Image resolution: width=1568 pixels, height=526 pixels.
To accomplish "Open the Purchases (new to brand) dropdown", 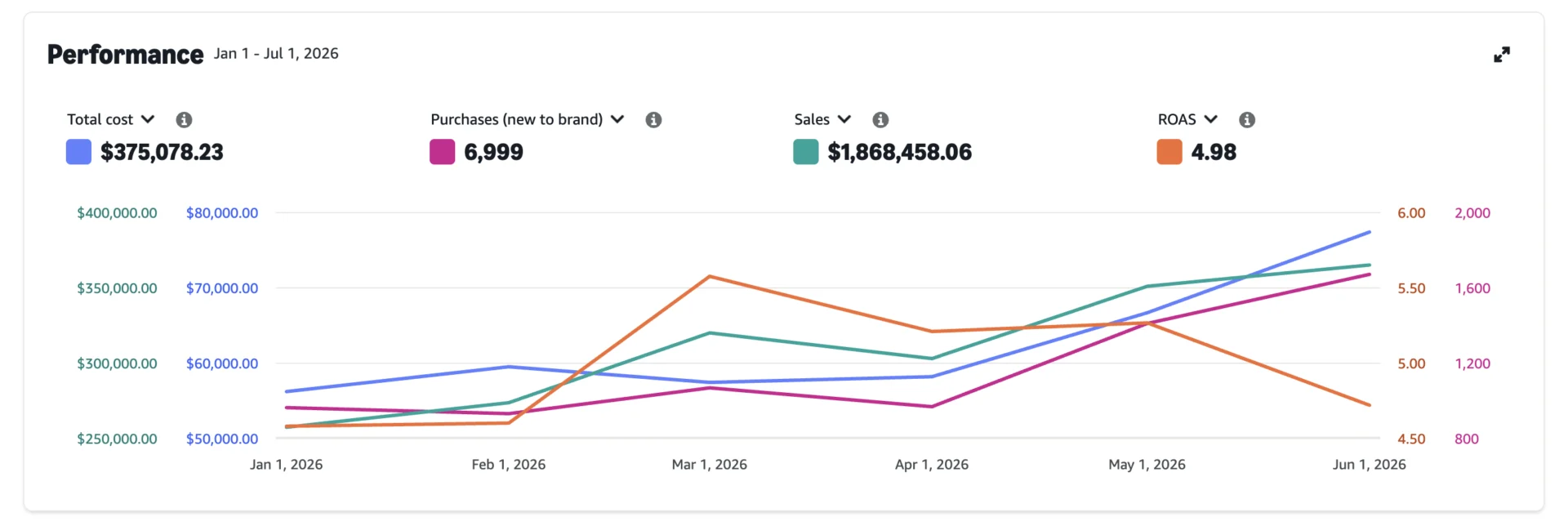I will tap(528, 119).
